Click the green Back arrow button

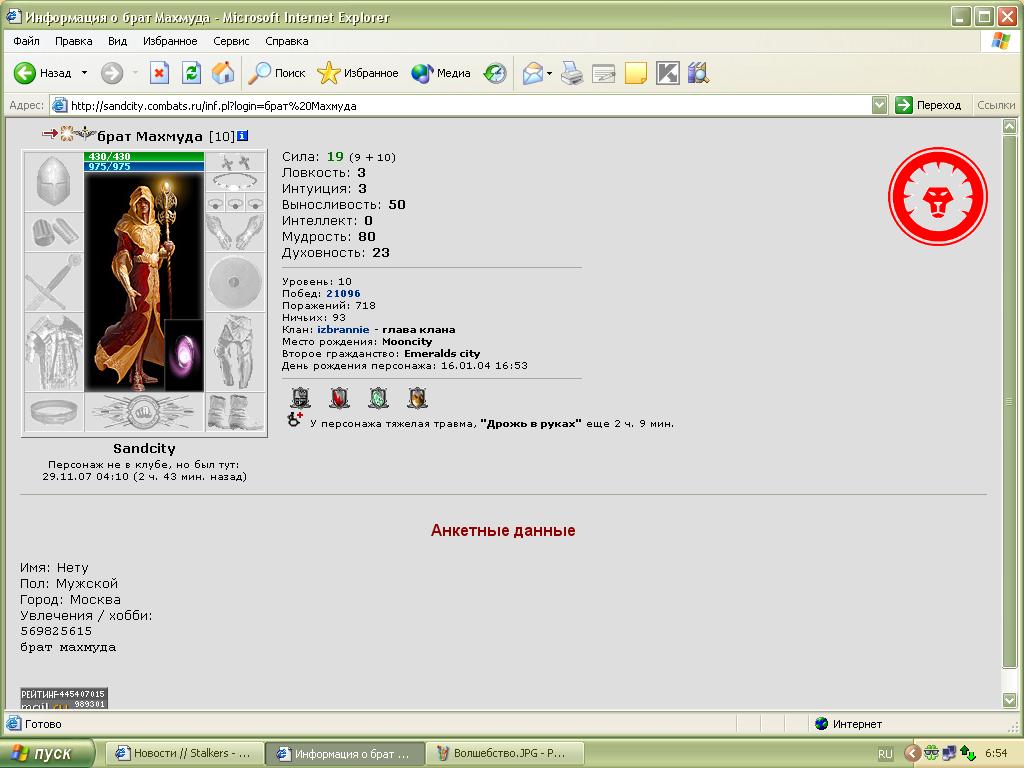25,72
